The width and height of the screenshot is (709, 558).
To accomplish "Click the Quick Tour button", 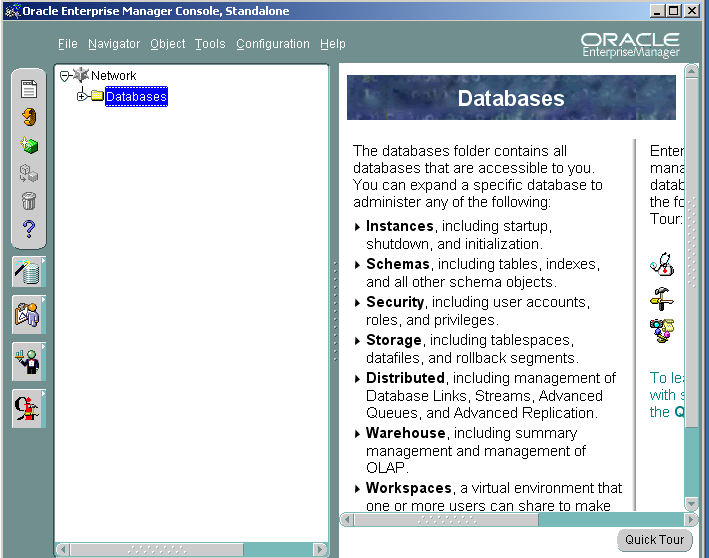I will [x=654, y=540].
